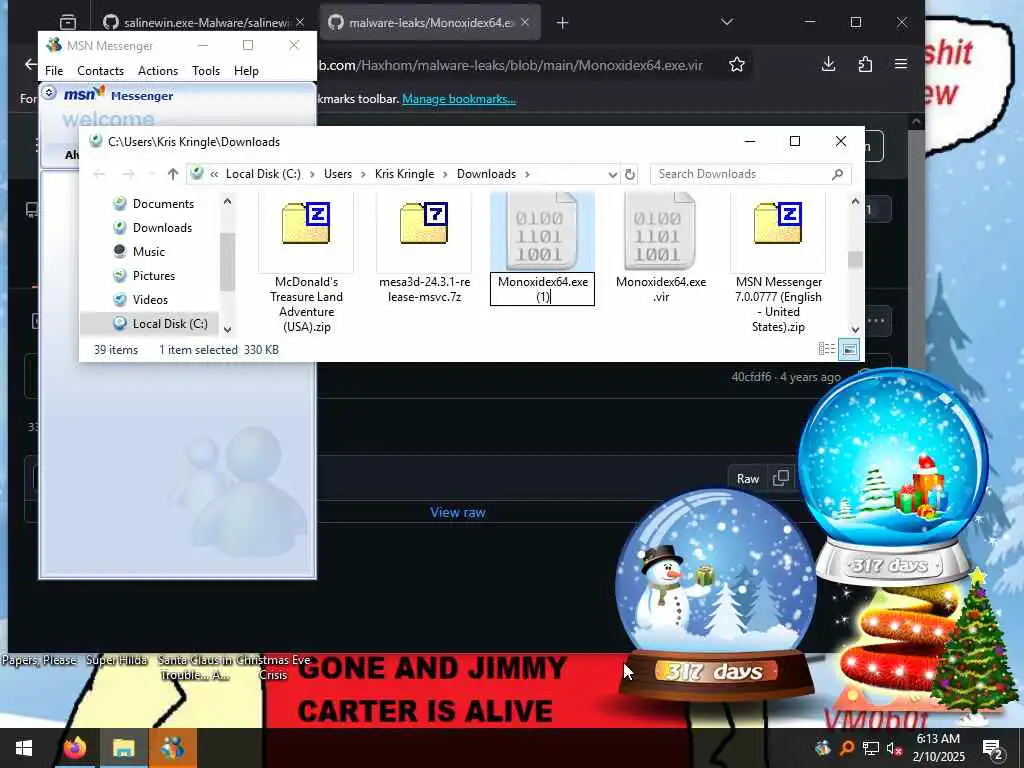Click the Manage bookmarks link

point(458,99)
